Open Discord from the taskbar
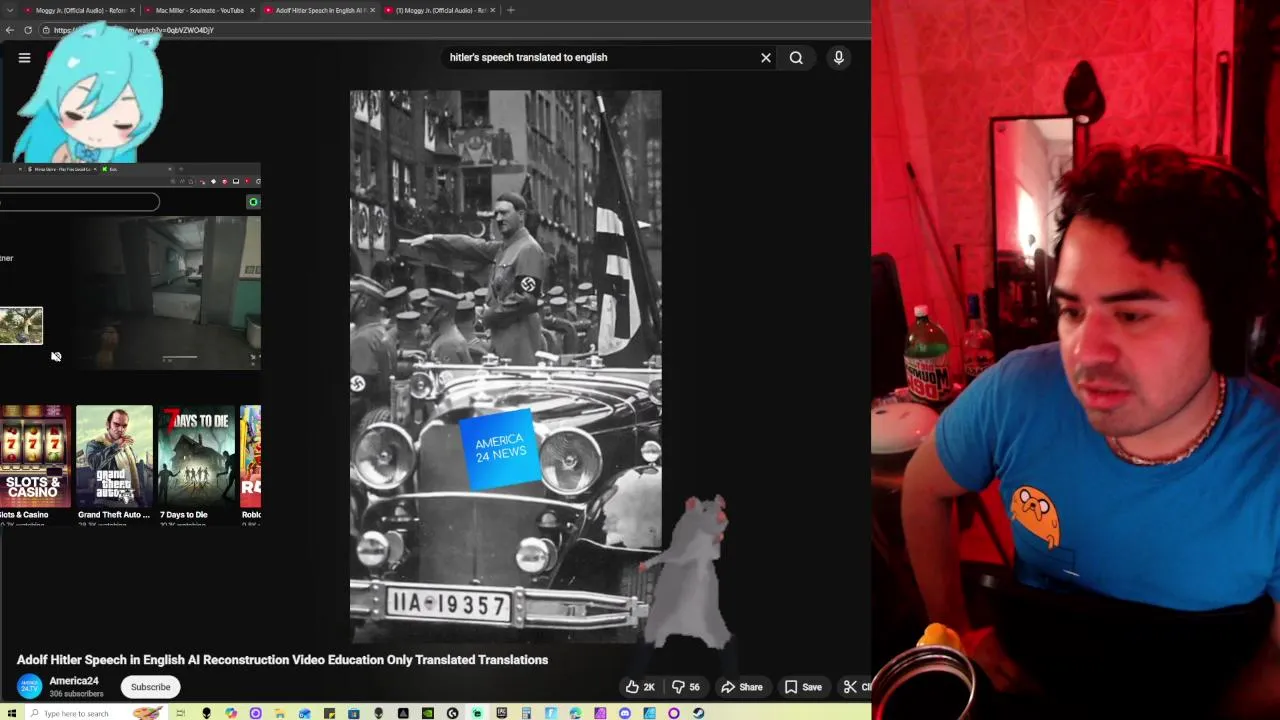1280x720 pixels. 625,713
